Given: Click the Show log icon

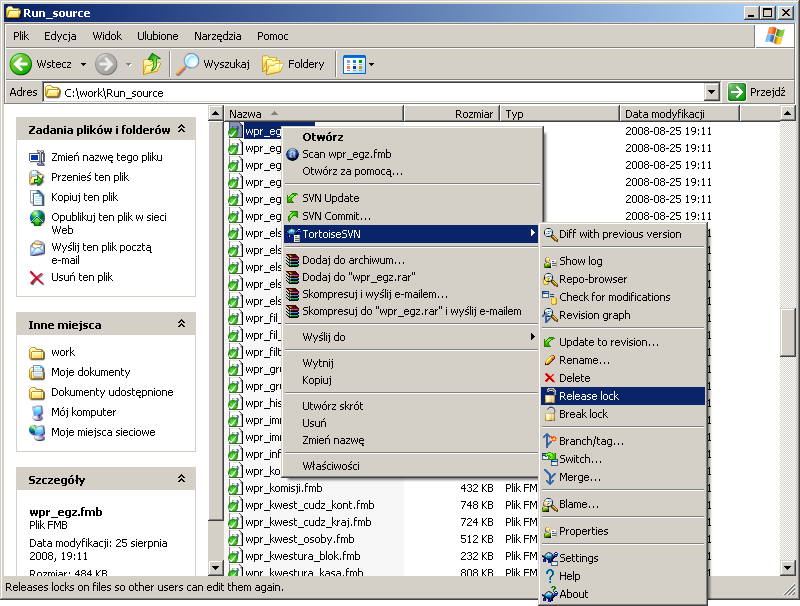Looking at the screenshot, I should click(x=550, y=262).
